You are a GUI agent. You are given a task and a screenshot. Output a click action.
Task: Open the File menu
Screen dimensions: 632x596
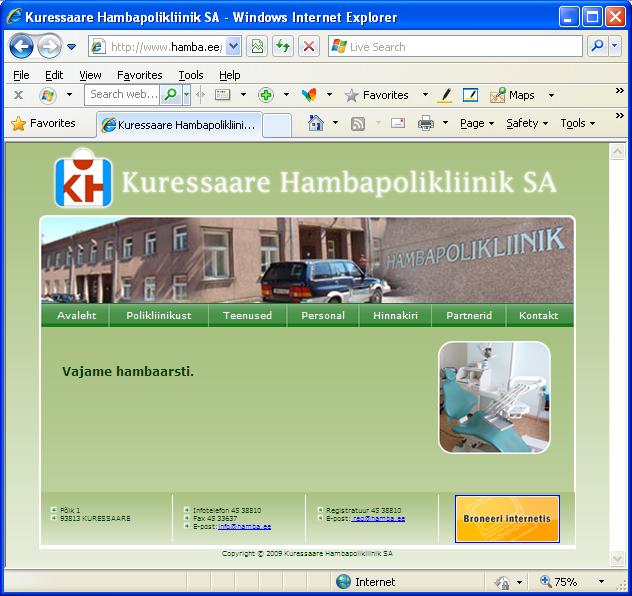click(21, 75)
